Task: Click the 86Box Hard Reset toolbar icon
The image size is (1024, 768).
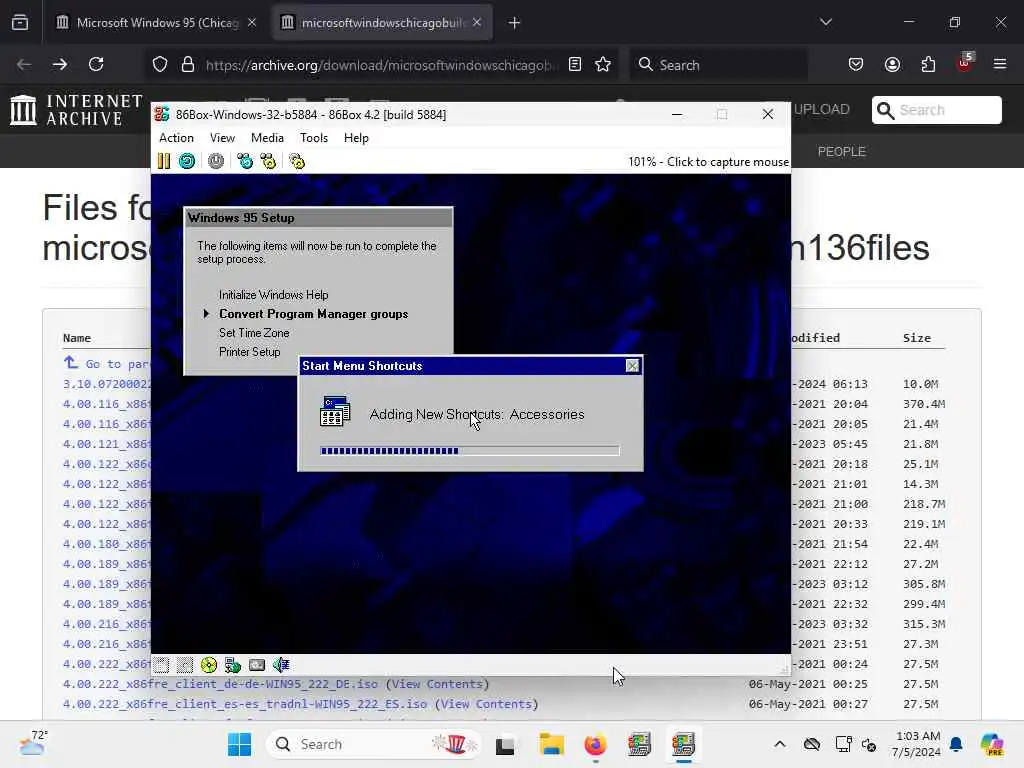Action: click(x=187, y=161)
